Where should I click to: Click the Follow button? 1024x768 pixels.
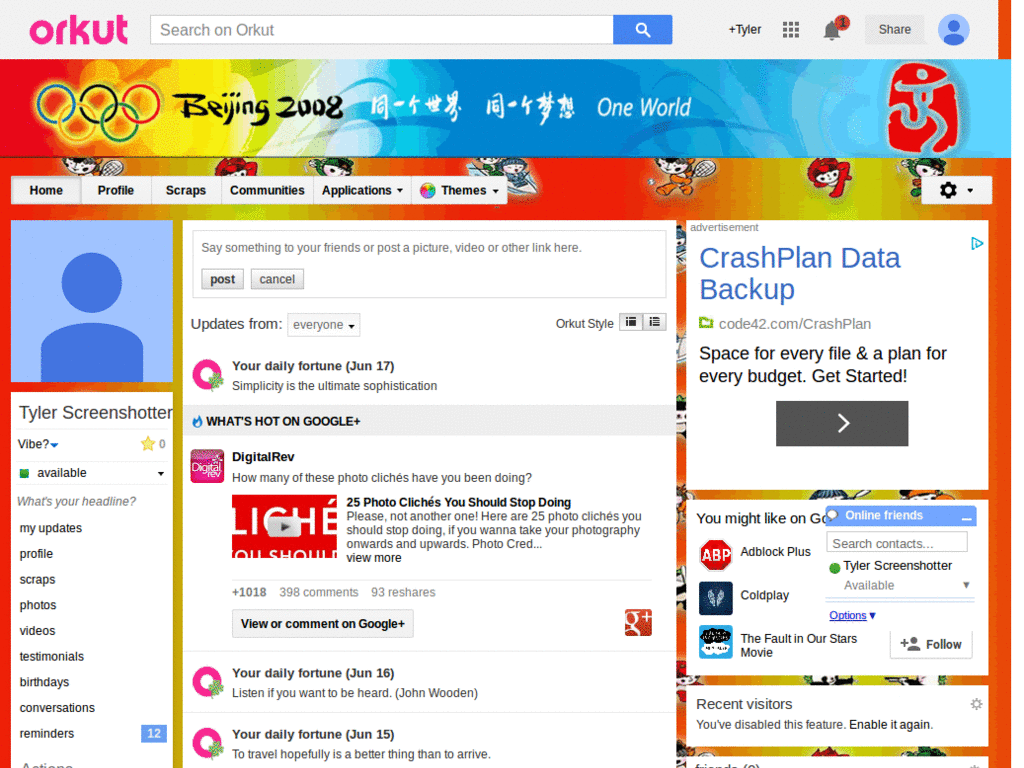click(931, 644)
